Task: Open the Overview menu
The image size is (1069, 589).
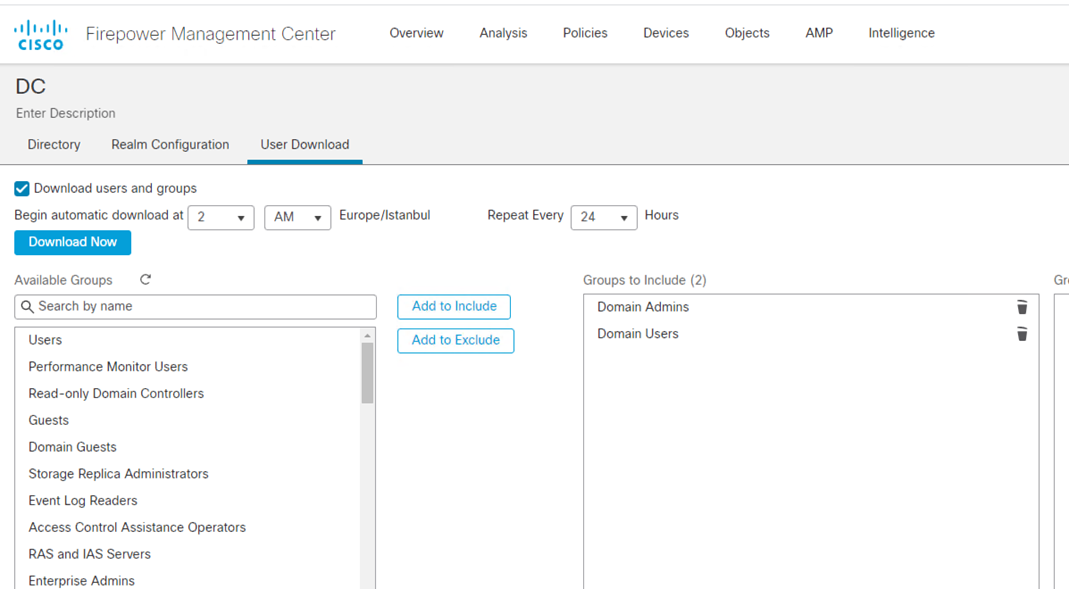Action: coord(417,33)
